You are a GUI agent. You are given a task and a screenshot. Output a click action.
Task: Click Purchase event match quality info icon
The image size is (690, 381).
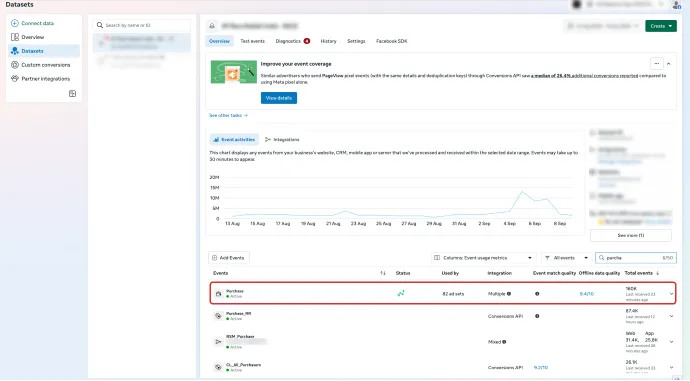pyautogui.click(x=537, y=293)
